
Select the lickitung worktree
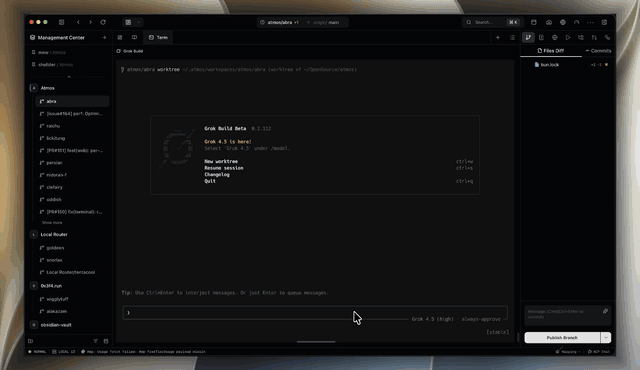pyautogui.click(x=72, y=138)
